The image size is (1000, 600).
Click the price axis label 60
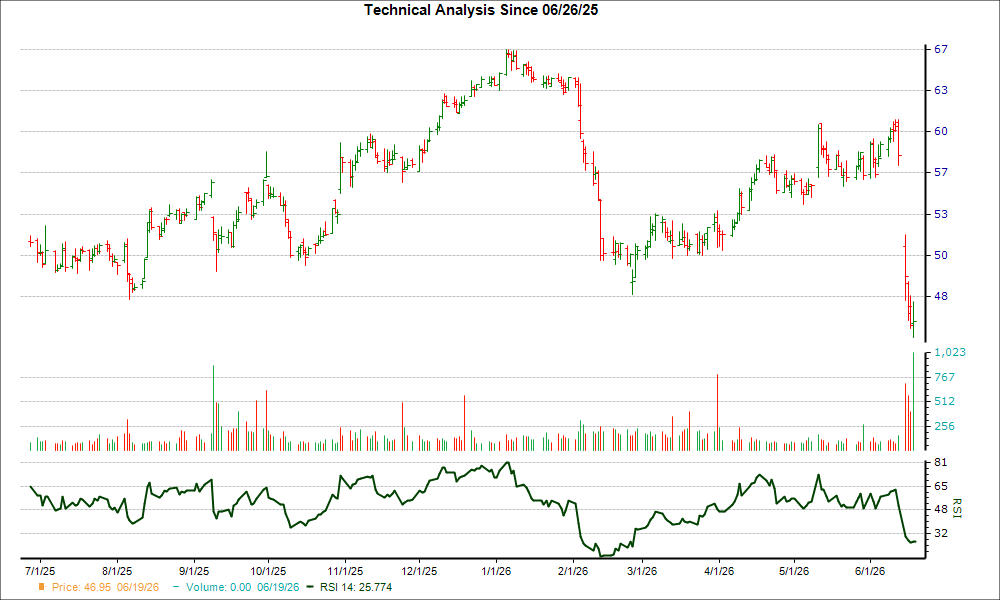[x=941, y=131]
